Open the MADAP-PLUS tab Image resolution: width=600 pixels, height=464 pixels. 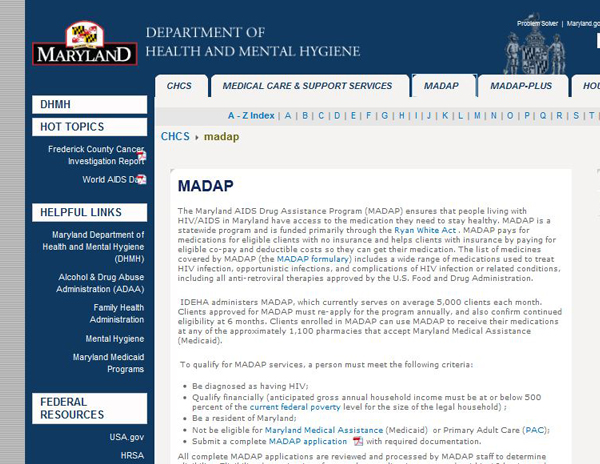523,86
